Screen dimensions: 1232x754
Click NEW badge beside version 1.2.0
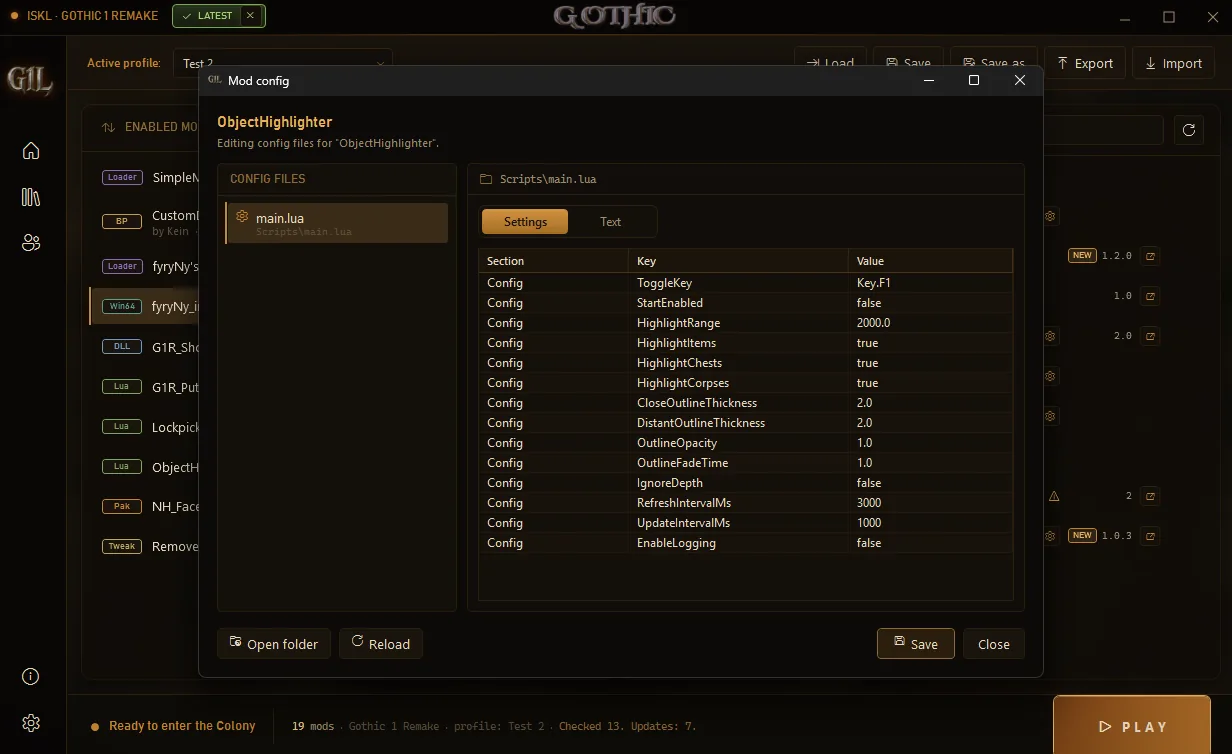click(x=1082, y=256)
